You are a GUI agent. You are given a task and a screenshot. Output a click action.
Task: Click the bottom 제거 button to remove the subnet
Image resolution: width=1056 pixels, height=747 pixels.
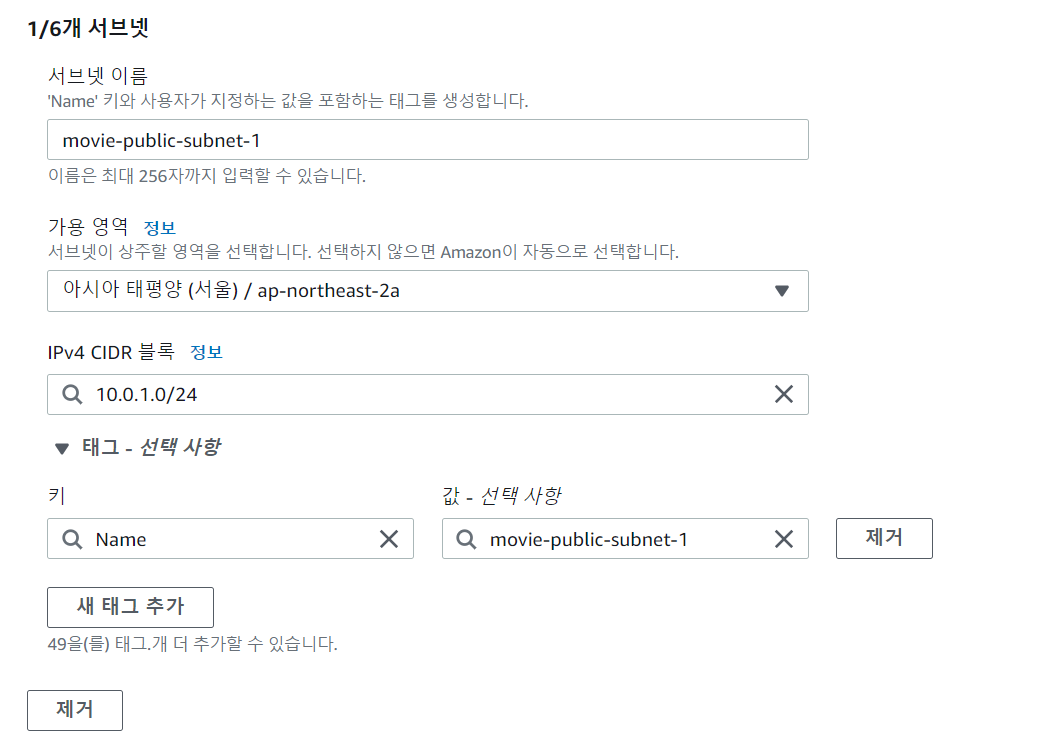point(75,710)
